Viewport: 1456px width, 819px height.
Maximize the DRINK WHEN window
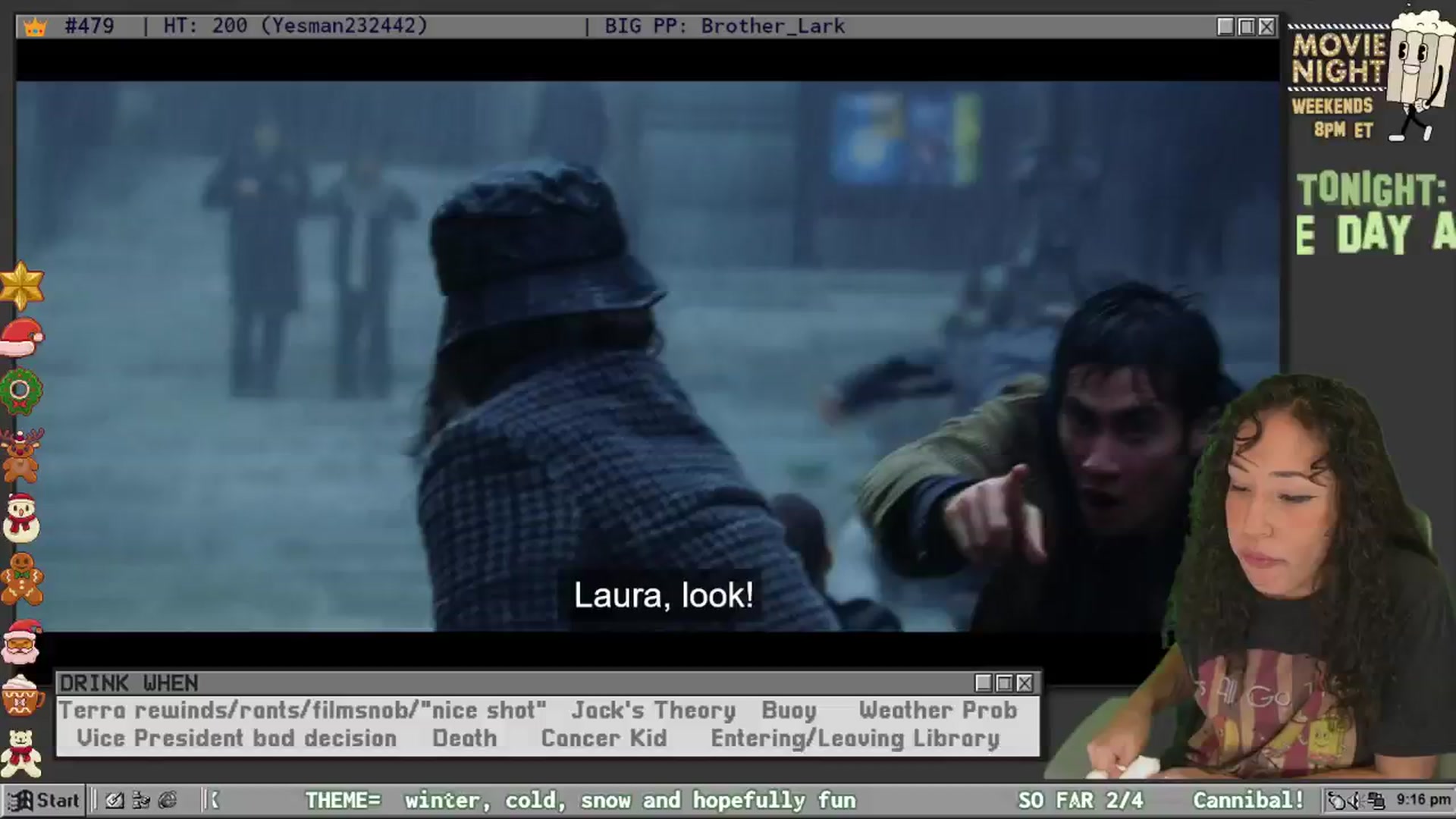pos(1004,683)
